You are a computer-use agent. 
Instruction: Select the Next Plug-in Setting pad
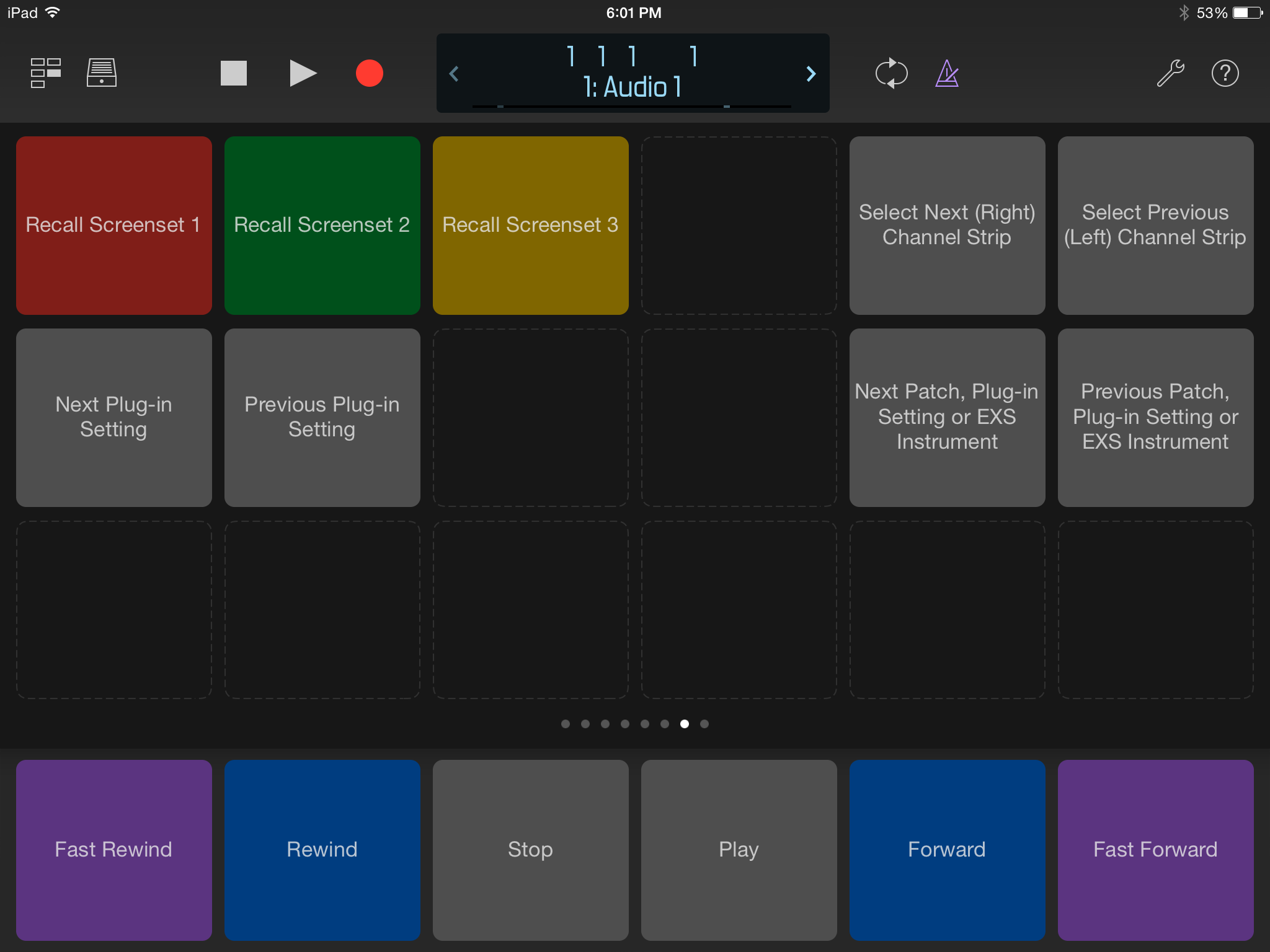pos(113,417)
